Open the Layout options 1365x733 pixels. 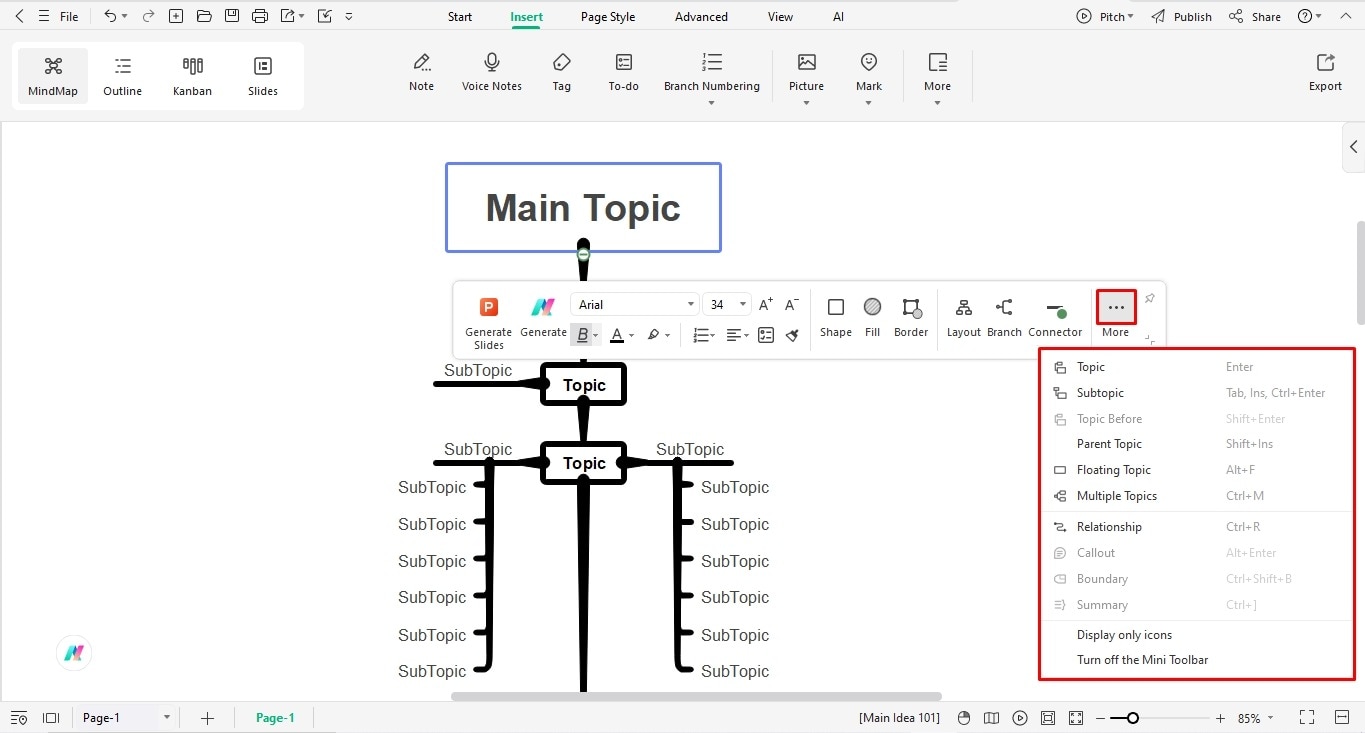[964, 316]
